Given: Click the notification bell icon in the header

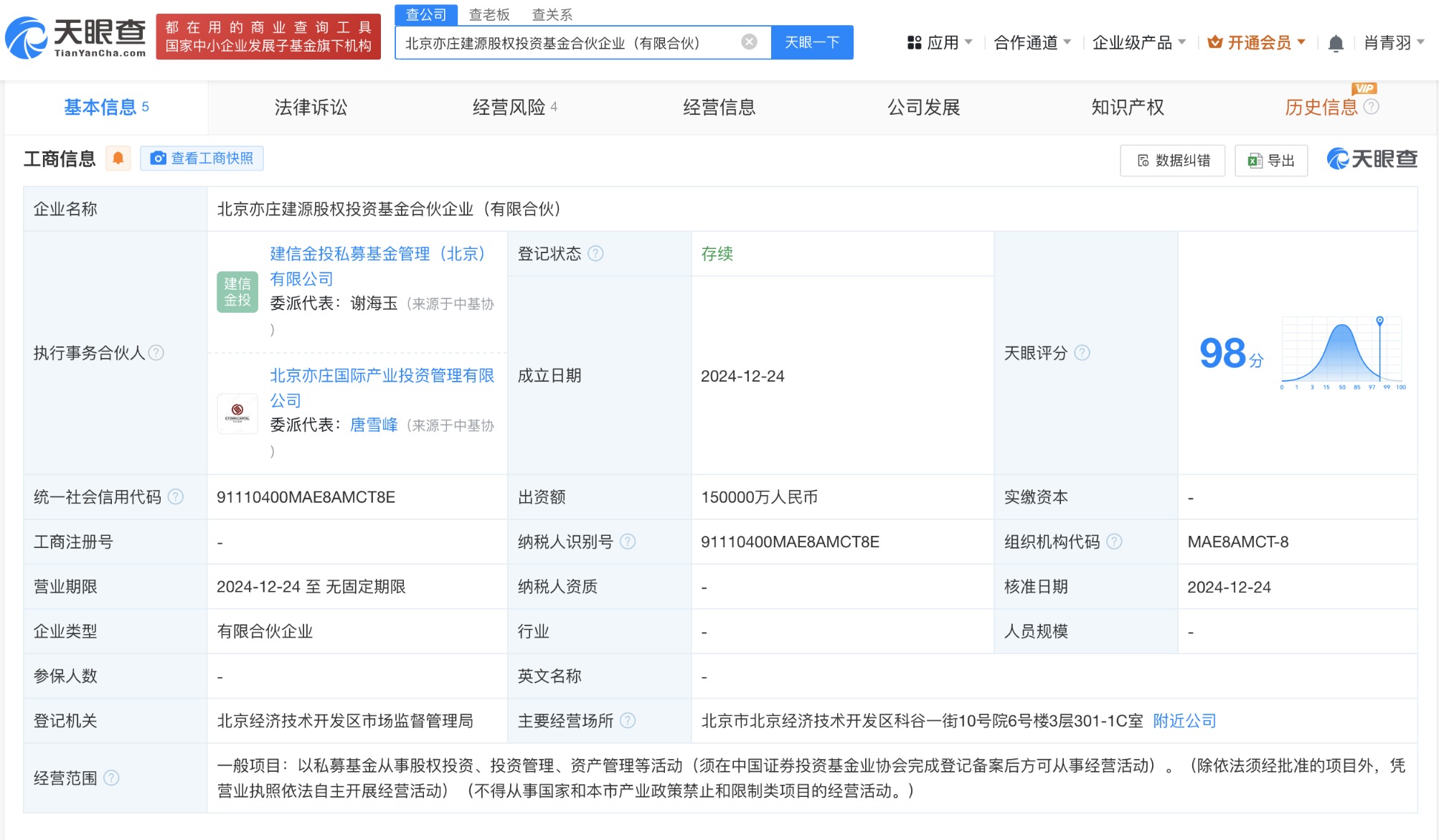Looking at the screenshot, I should [1335, 43].
